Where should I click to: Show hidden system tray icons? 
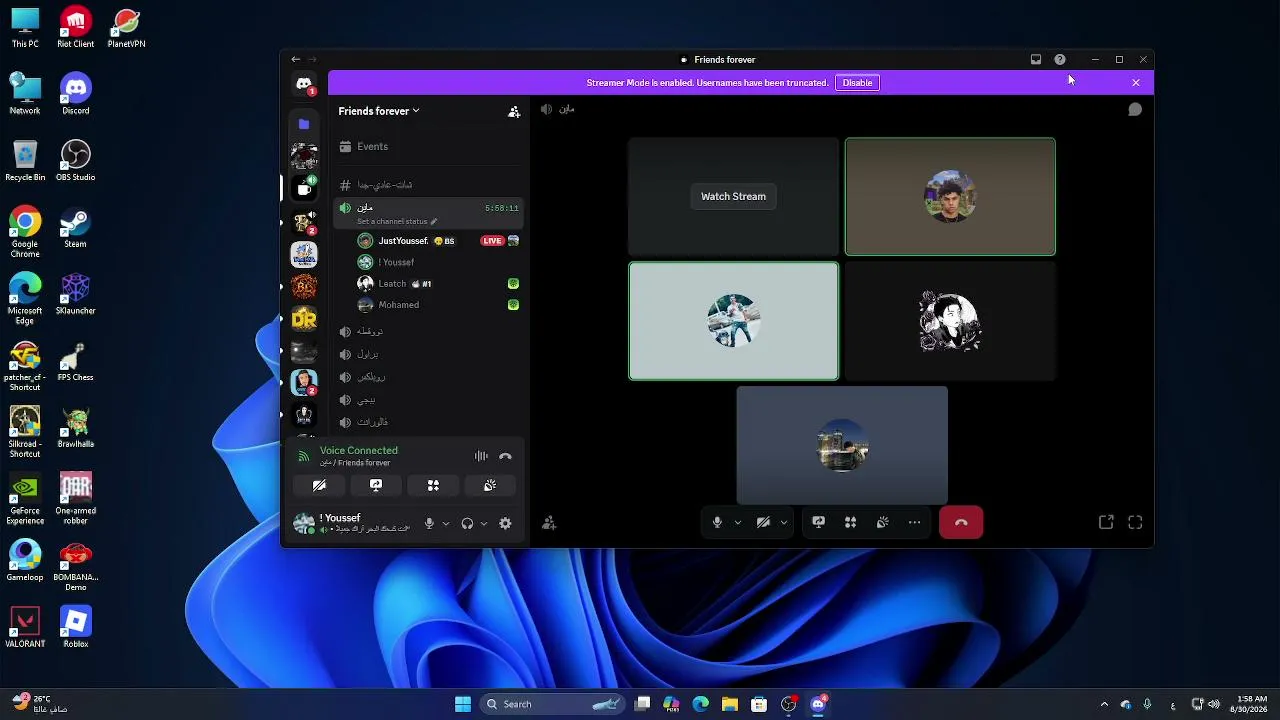coord(1104,704)
